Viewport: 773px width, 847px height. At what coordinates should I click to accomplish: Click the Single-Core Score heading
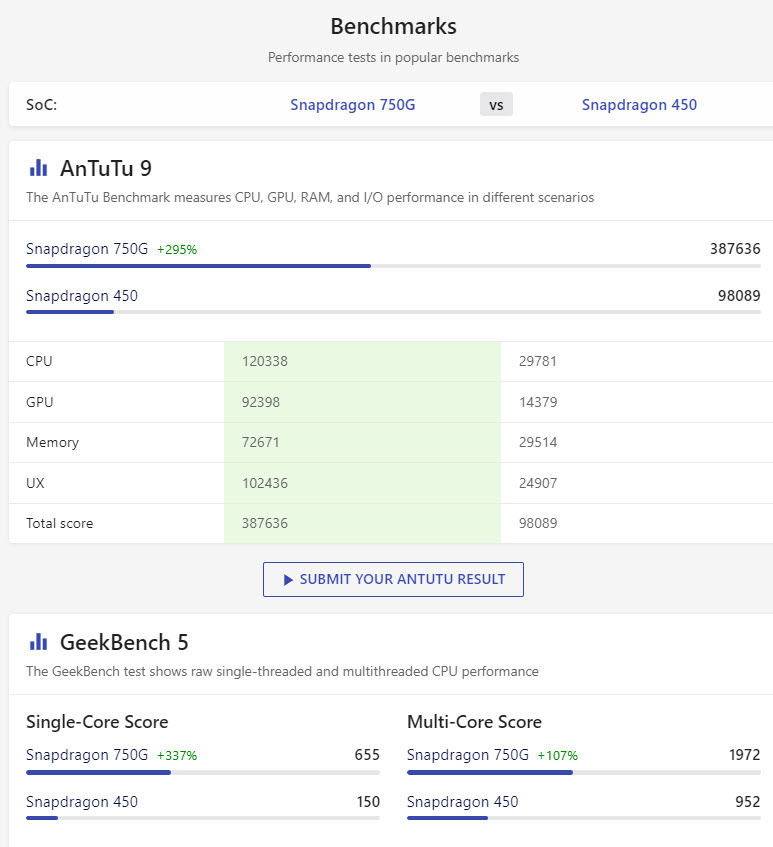coord(97,722)
